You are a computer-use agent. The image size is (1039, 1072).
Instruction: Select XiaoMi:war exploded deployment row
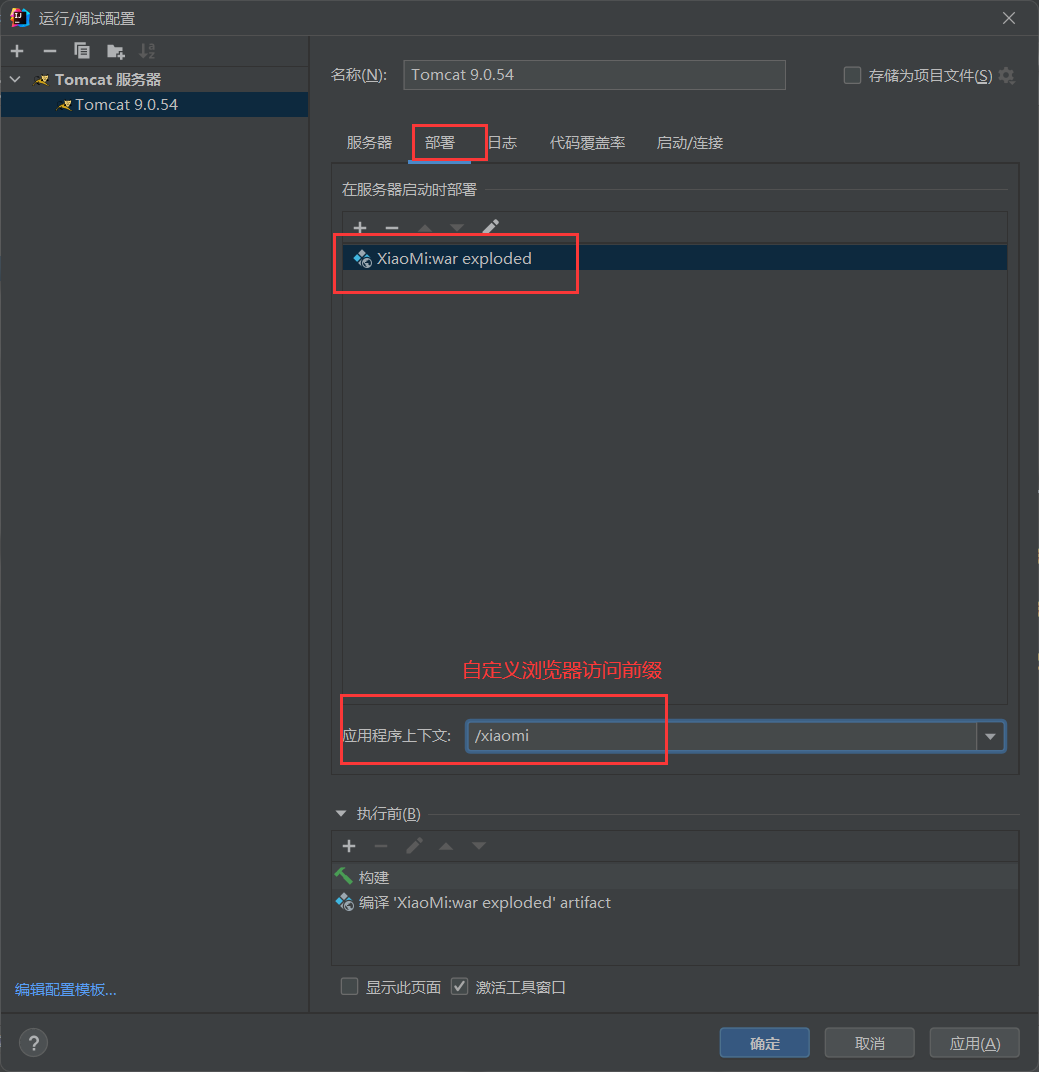[674, 258]
